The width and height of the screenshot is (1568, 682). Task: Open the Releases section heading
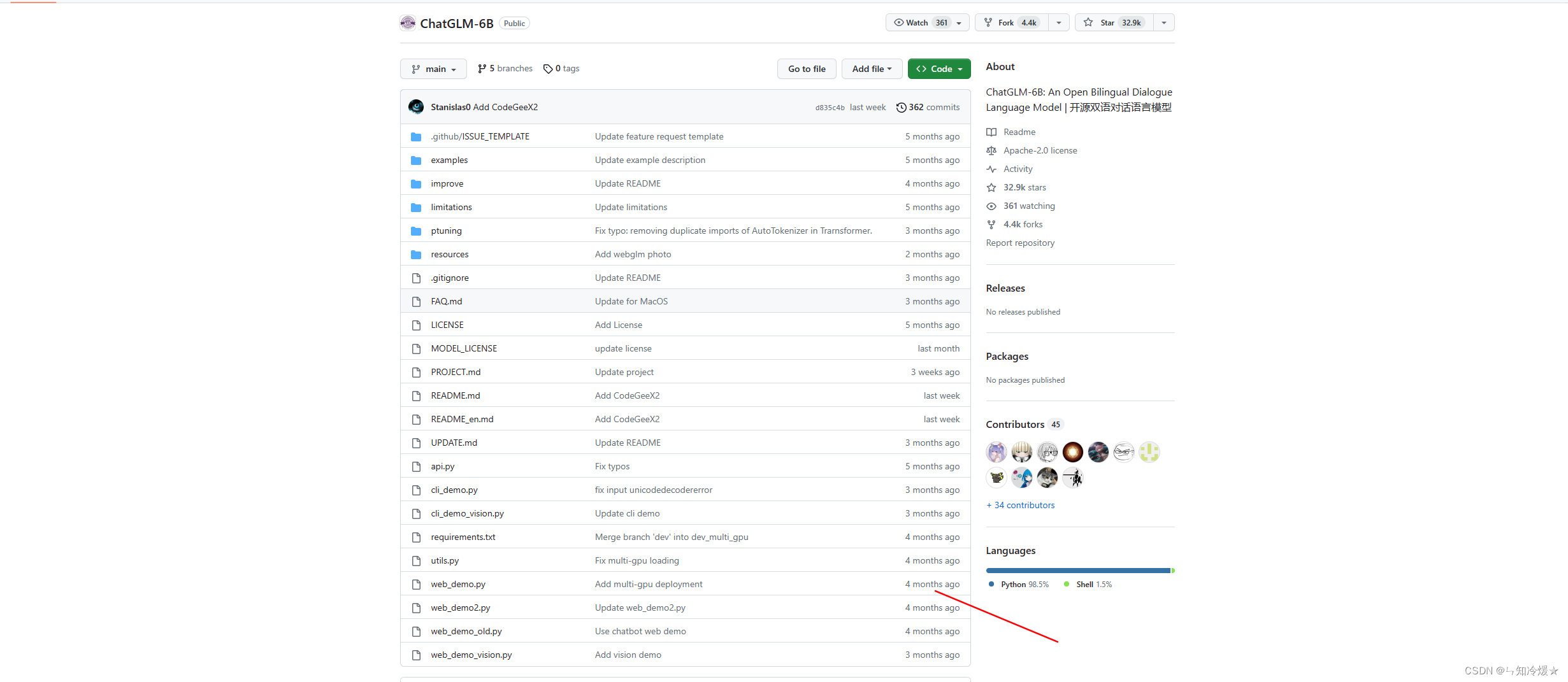click(1005, 288)
